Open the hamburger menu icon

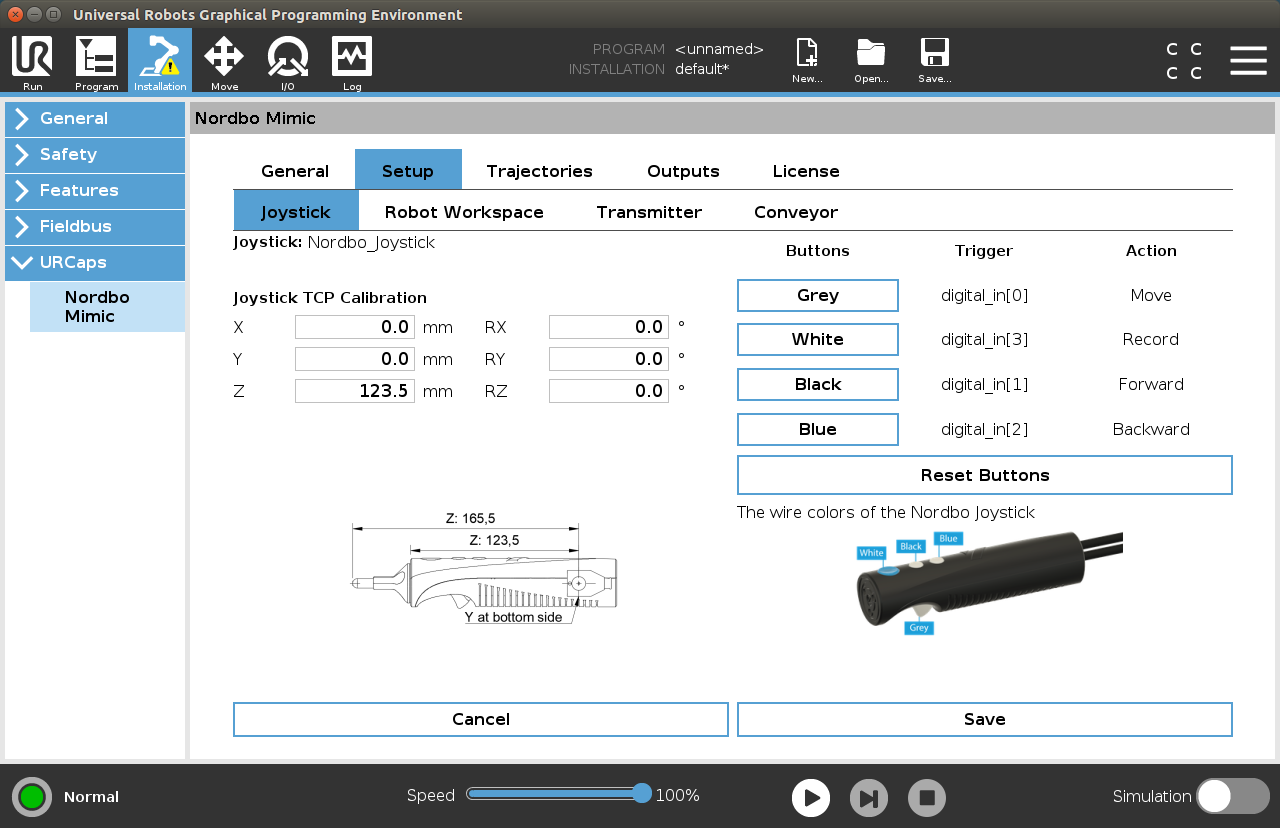point(1248,60)
